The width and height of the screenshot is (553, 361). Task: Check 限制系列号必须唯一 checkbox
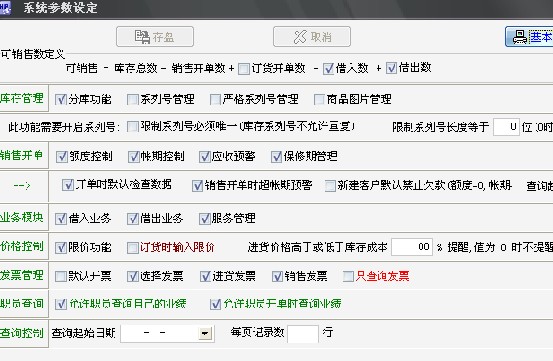tap(133, 127)
